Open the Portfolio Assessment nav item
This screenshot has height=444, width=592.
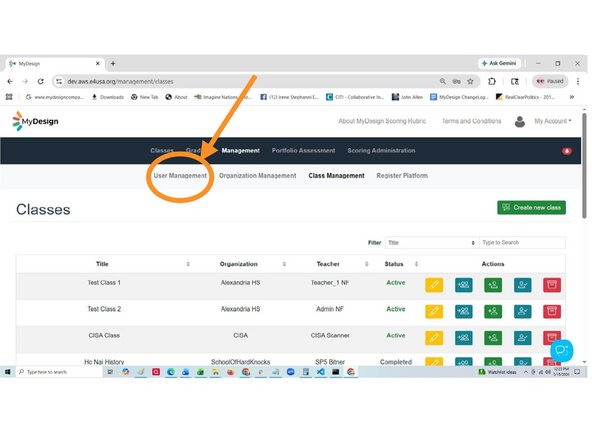click(x=303, y=151)
